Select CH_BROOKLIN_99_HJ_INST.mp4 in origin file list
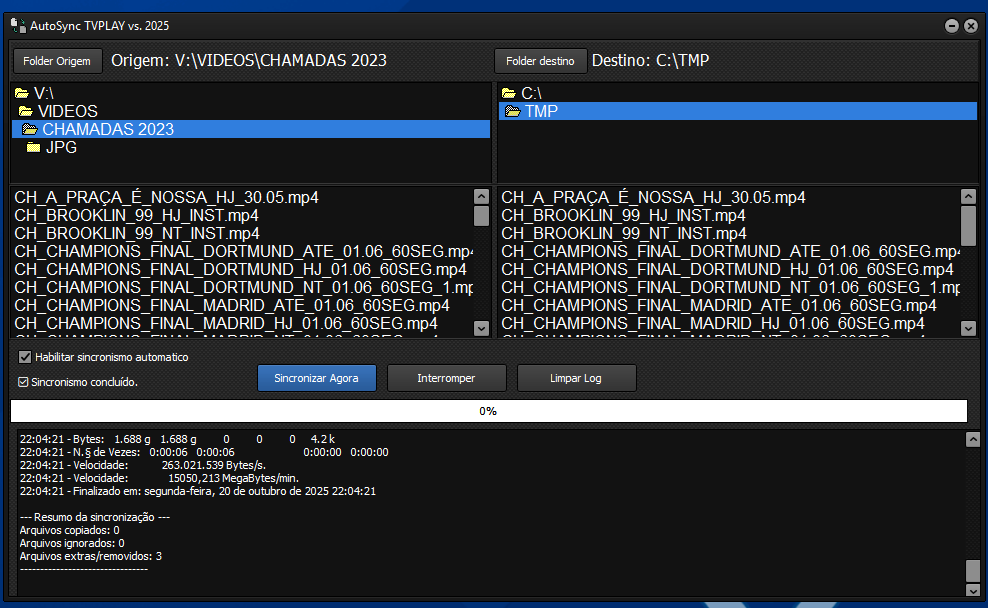The width and height of the screenshot is (988, 610). pyautogui.click(x=137, y=215)
